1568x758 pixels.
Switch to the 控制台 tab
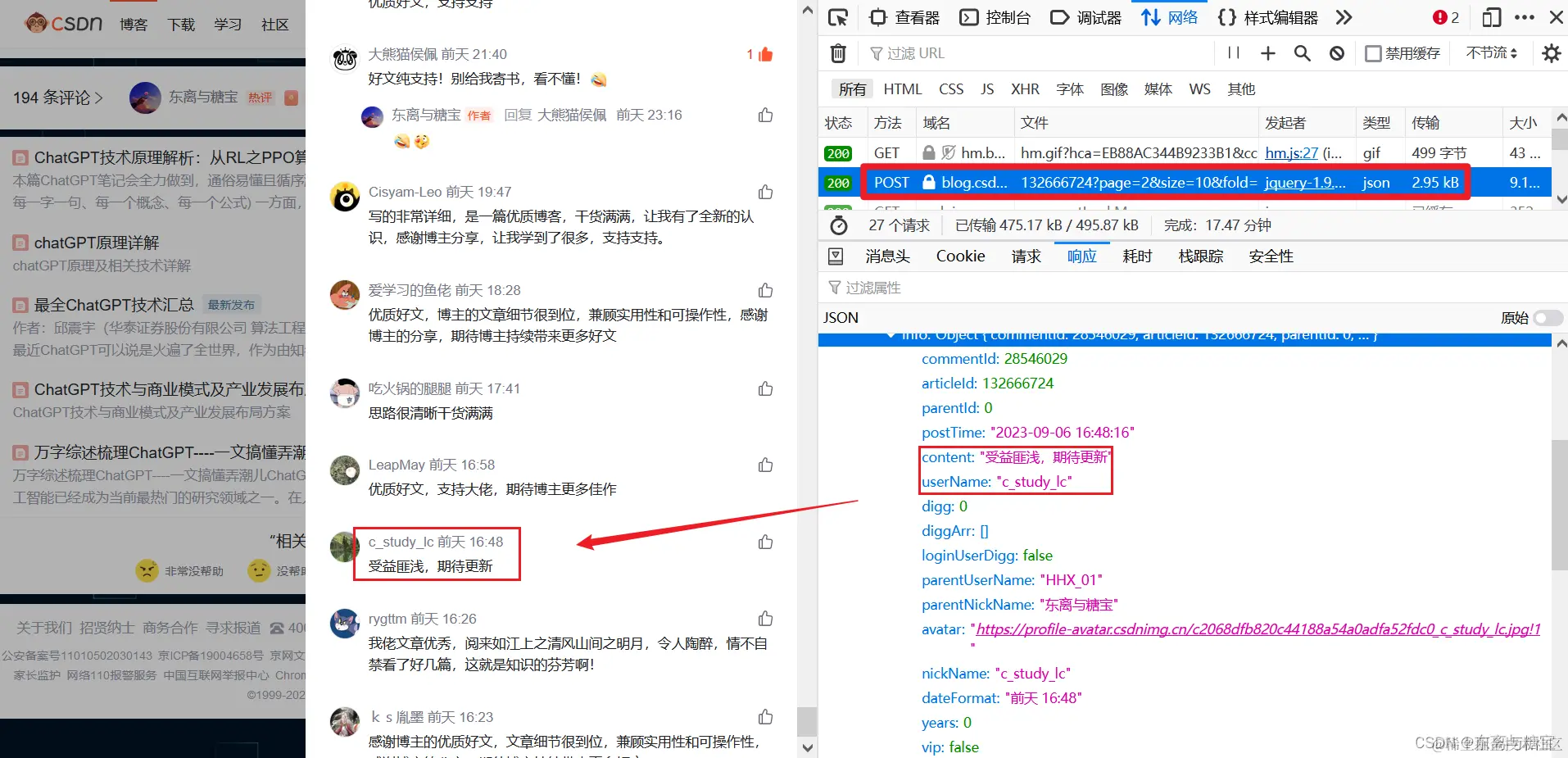click(995, 16)
